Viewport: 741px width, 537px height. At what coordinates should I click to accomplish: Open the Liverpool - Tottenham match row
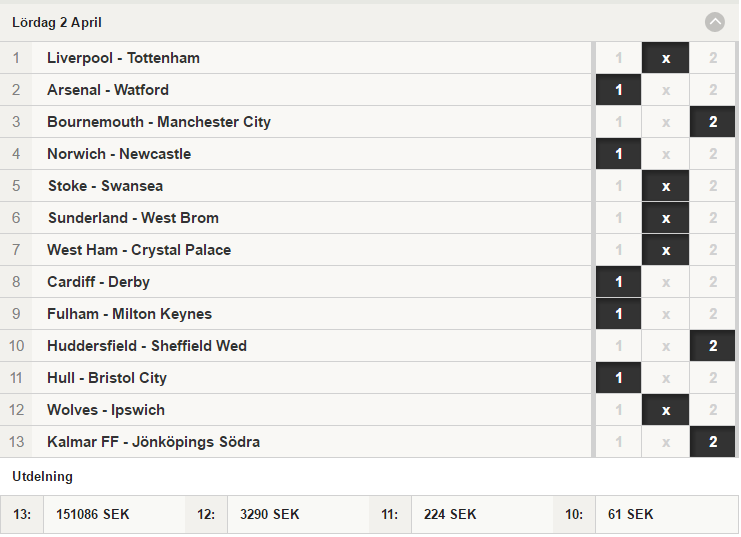click(x=296, y=58)
